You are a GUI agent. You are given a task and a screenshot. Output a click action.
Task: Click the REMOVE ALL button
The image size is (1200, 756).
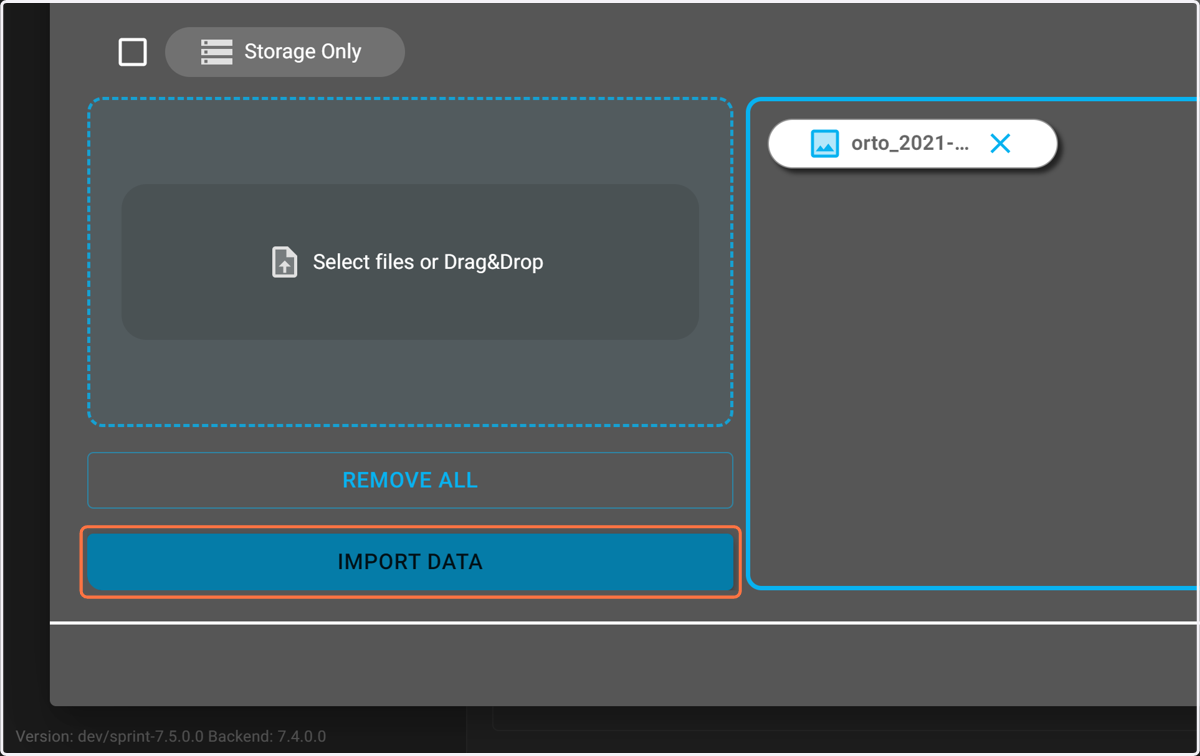[410, 480]
